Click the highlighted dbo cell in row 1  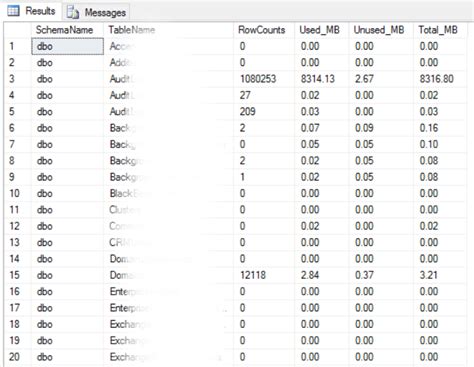pyautogui.click(x=67, y=46)
